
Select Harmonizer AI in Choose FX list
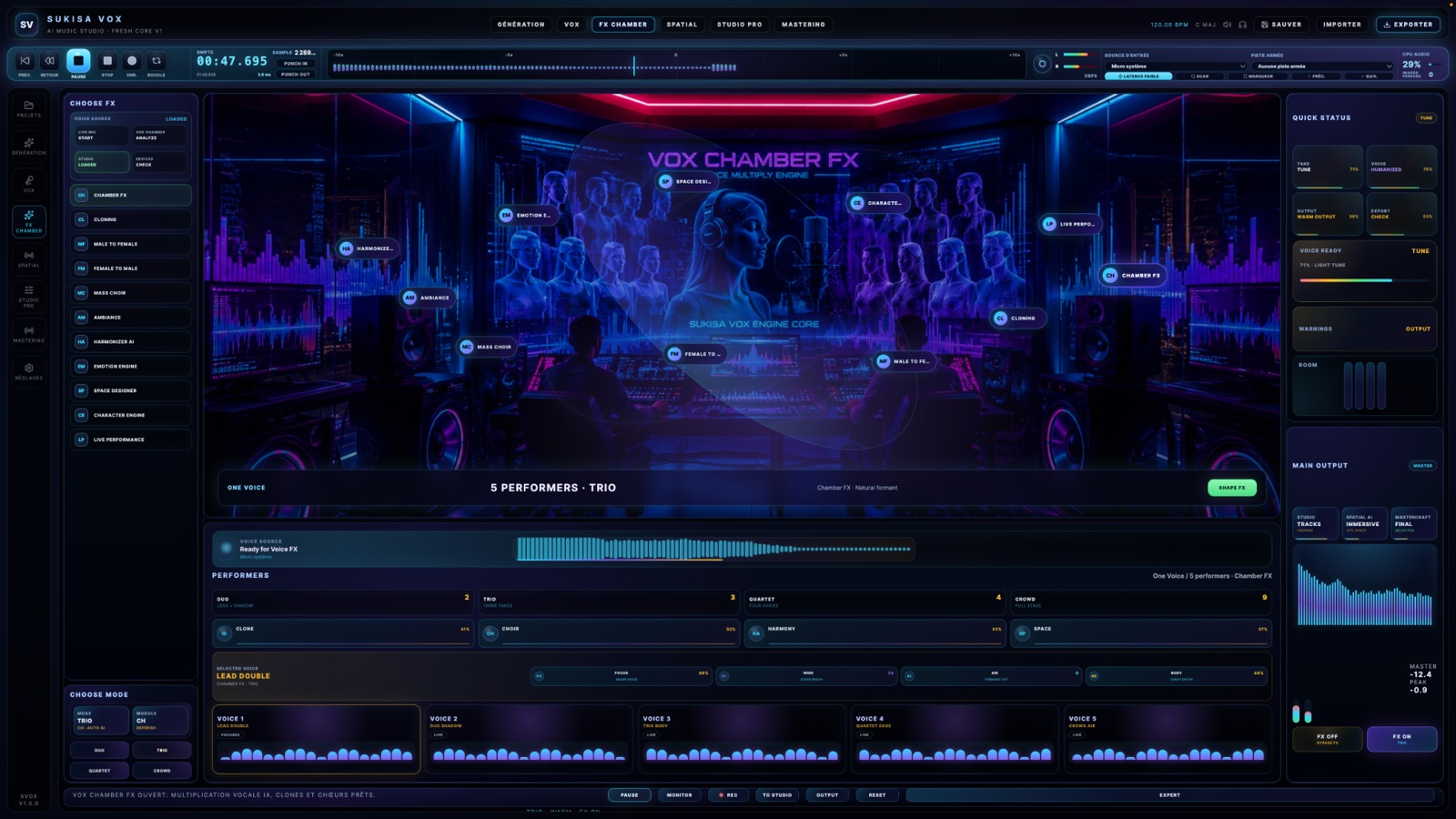131,341
